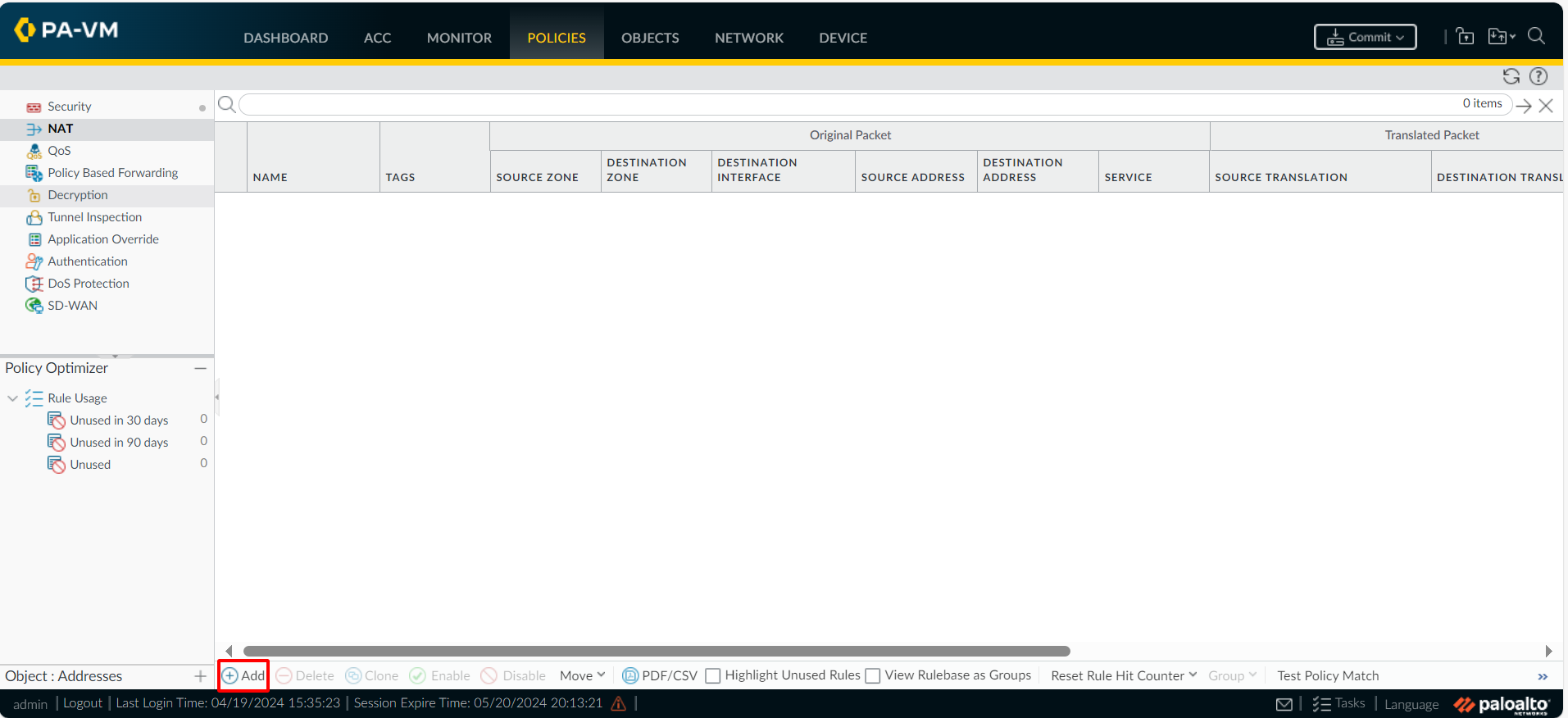Viewport: 1568px width, 718px height.
Task: Go to the NETWORK tab
Action: click(748, 38)
